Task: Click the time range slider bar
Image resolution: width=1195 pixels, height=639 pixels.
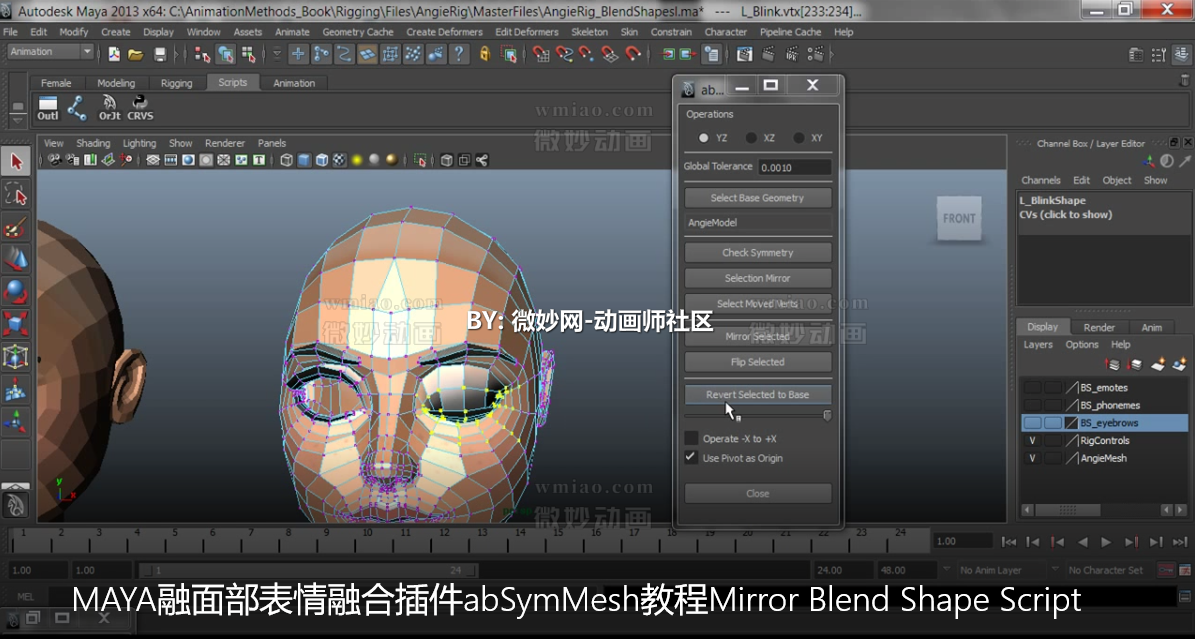Action: coord(308,570)
